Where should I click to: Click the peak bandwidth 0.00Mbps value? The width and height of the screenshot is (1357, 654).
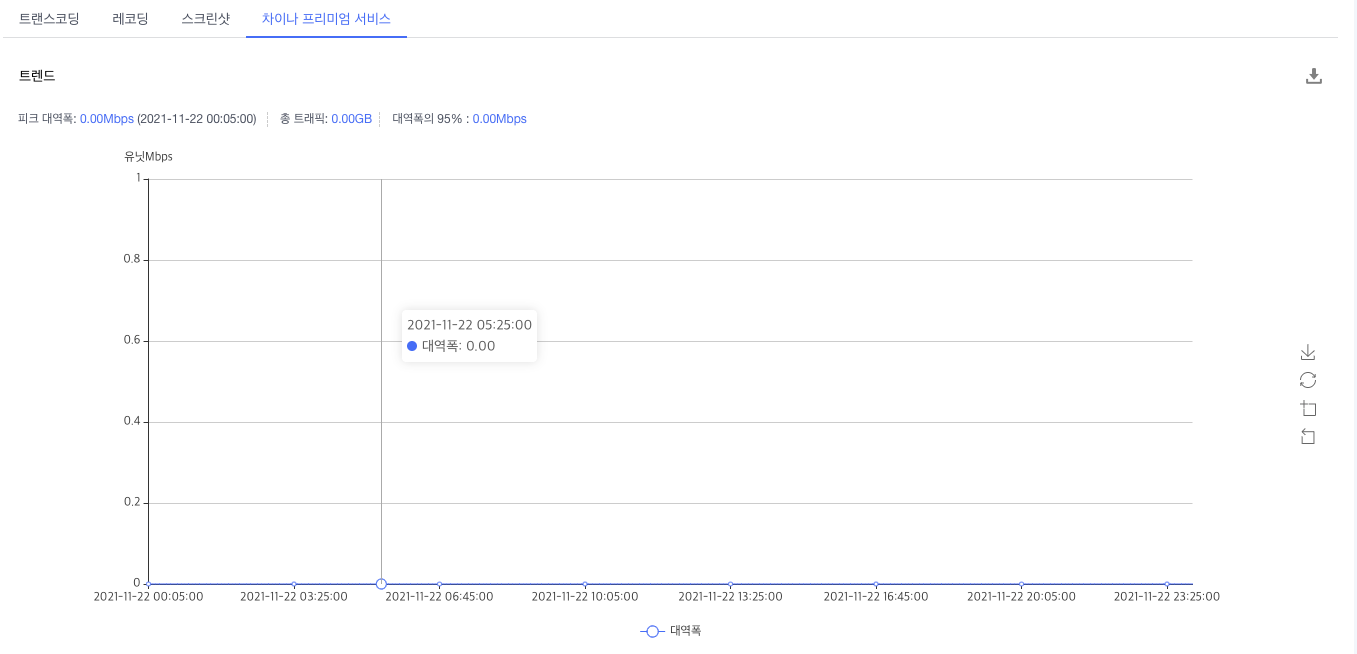pos(106,119)
